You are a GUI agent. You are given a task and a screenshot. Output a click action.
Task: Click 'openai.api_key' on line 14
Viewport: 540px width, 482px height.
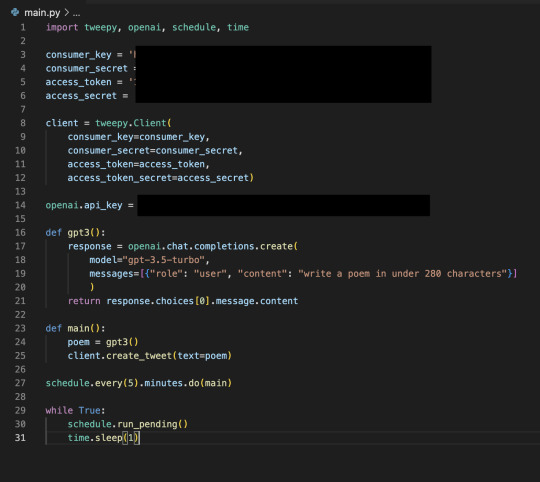(84, 205)
